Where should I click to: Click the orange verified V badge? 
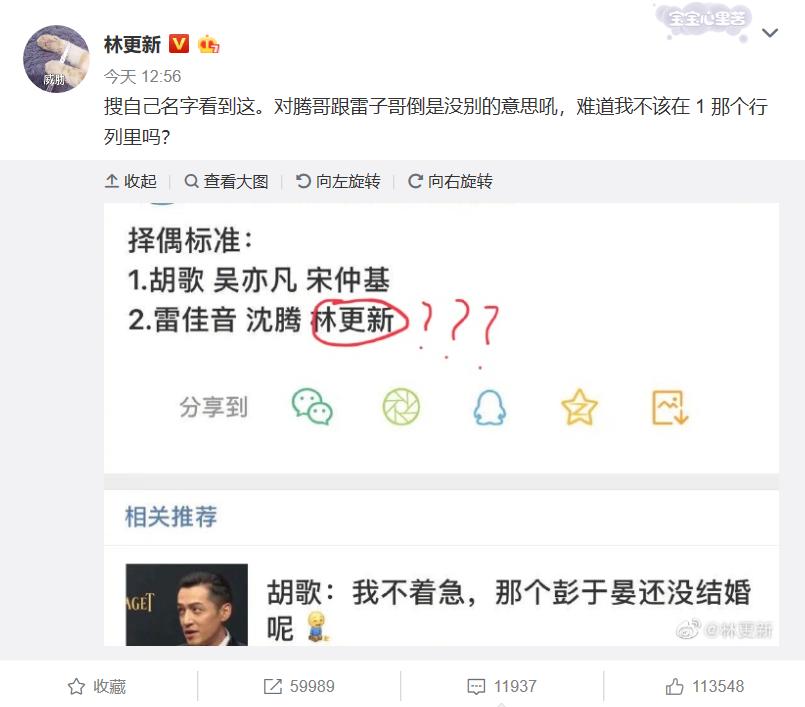[179, 44]
